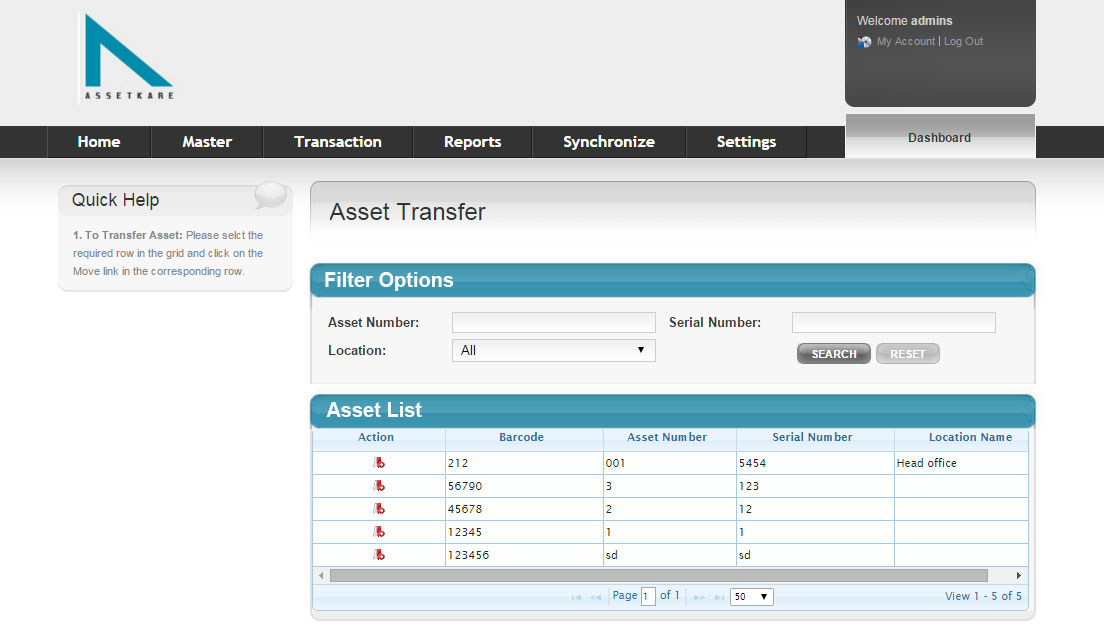Open the Location dropdown
The height and width of the screenshot is (637, 1104).
pyautogui.click(x=553, y=351)
